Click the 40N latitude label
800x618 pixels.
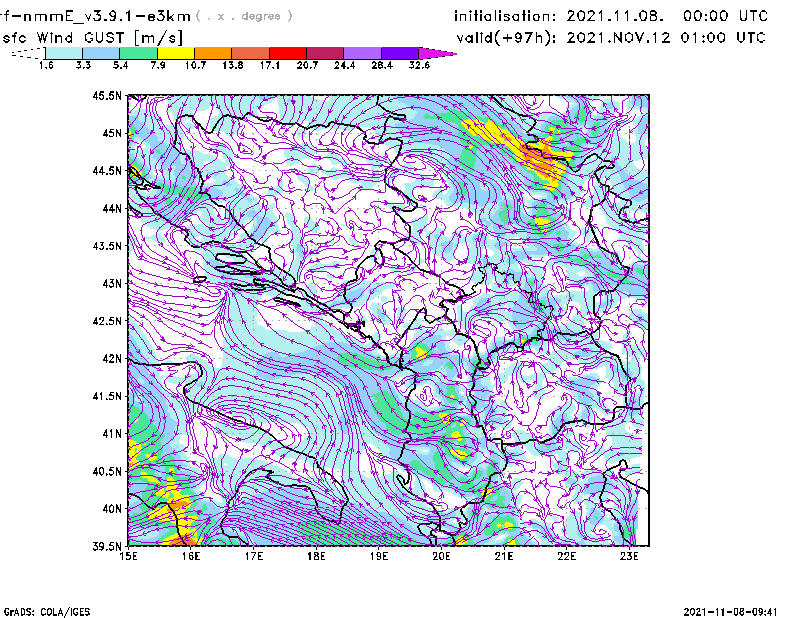pyautogui.click(x=112, y=508)
